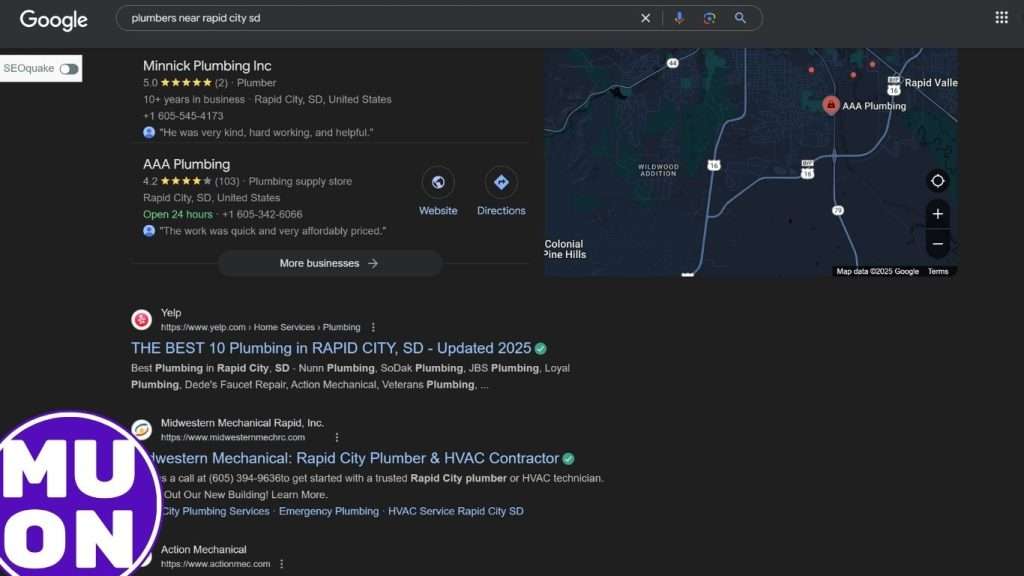1024x576 pixels.
Task: Zoom out on the map
Action: [938, 244]
